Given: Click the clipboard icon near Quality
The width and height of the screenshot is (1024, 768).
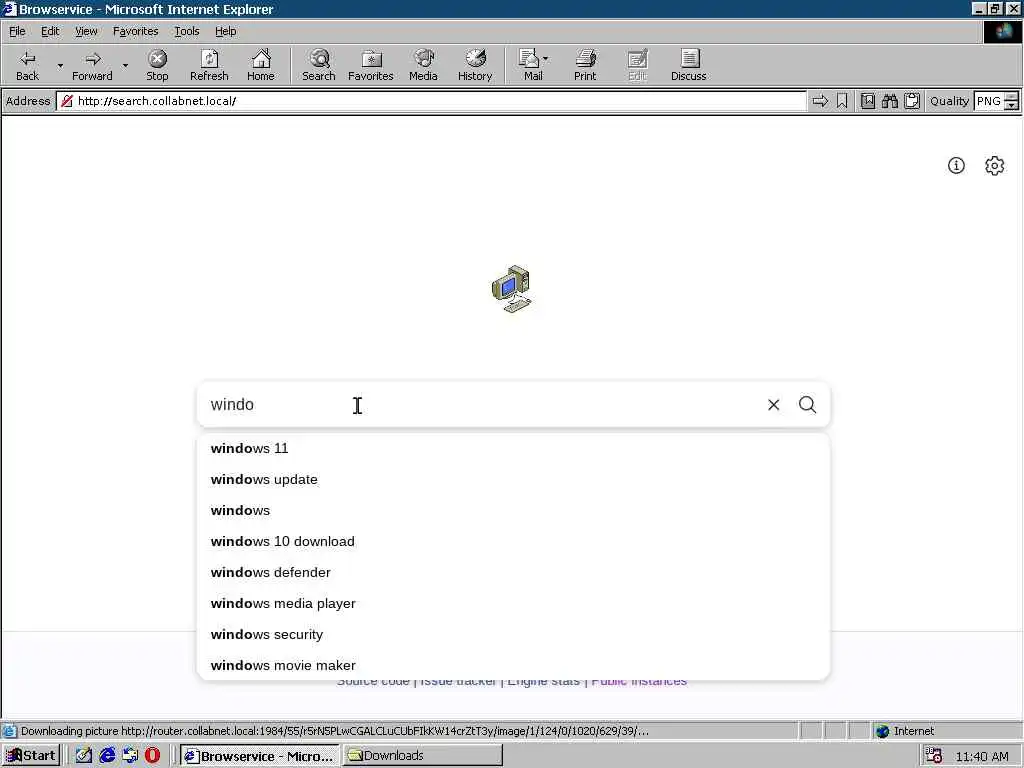Looking at the screenshot, I should pos(912,101).
